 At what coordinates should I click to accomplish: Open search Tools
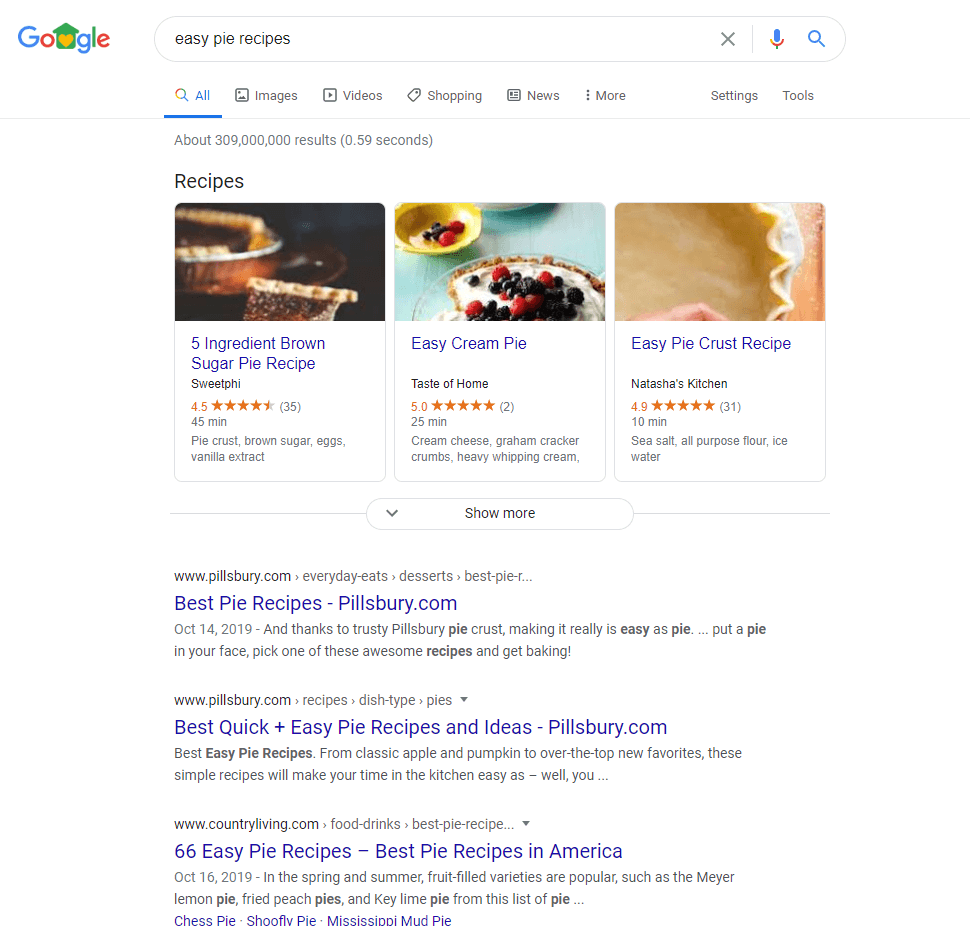pos(798,96)
